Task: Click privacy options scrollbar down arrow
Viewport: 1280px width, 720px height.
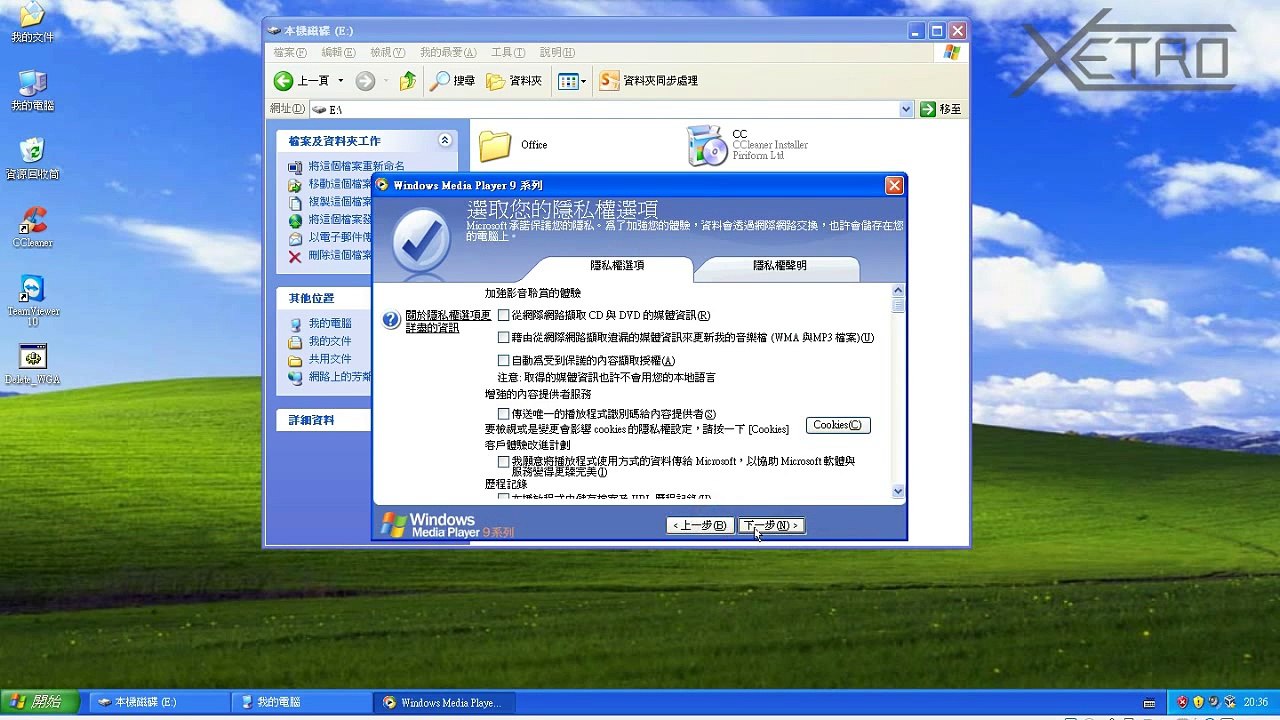Action: [x=897, y=491]
